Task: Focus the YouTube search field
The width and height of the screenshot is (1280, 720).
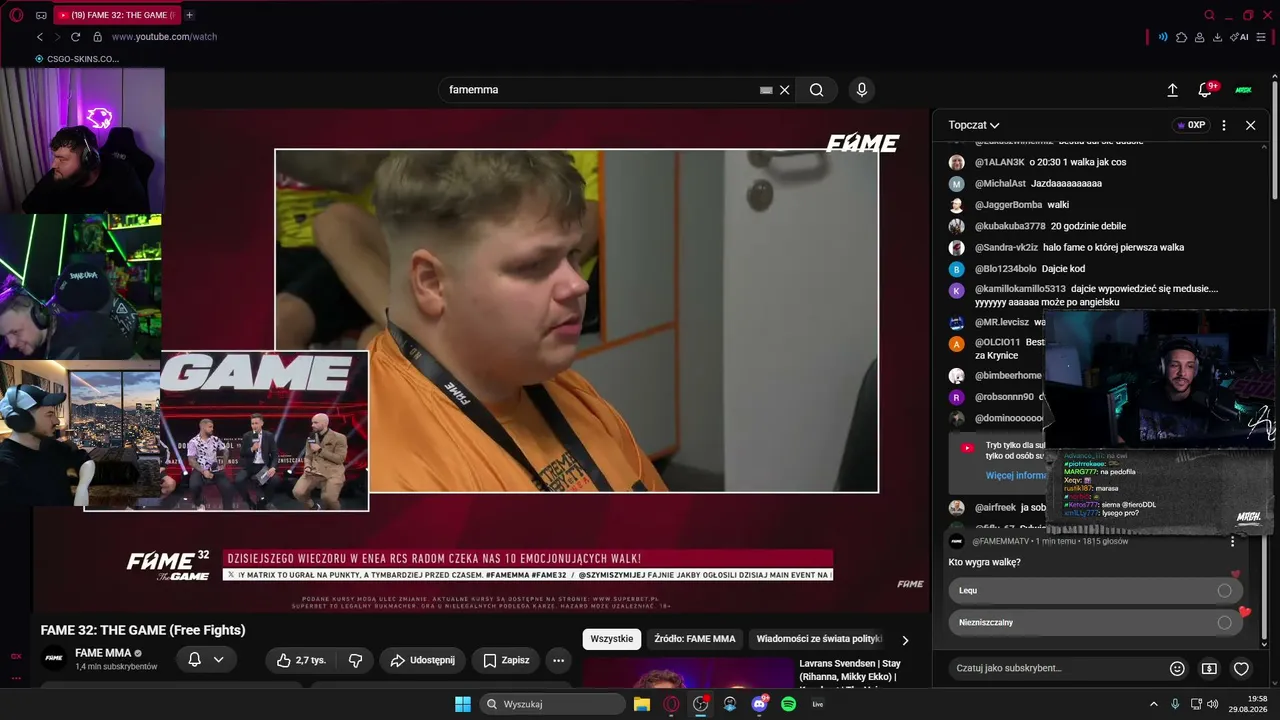Action: [600, 90]
